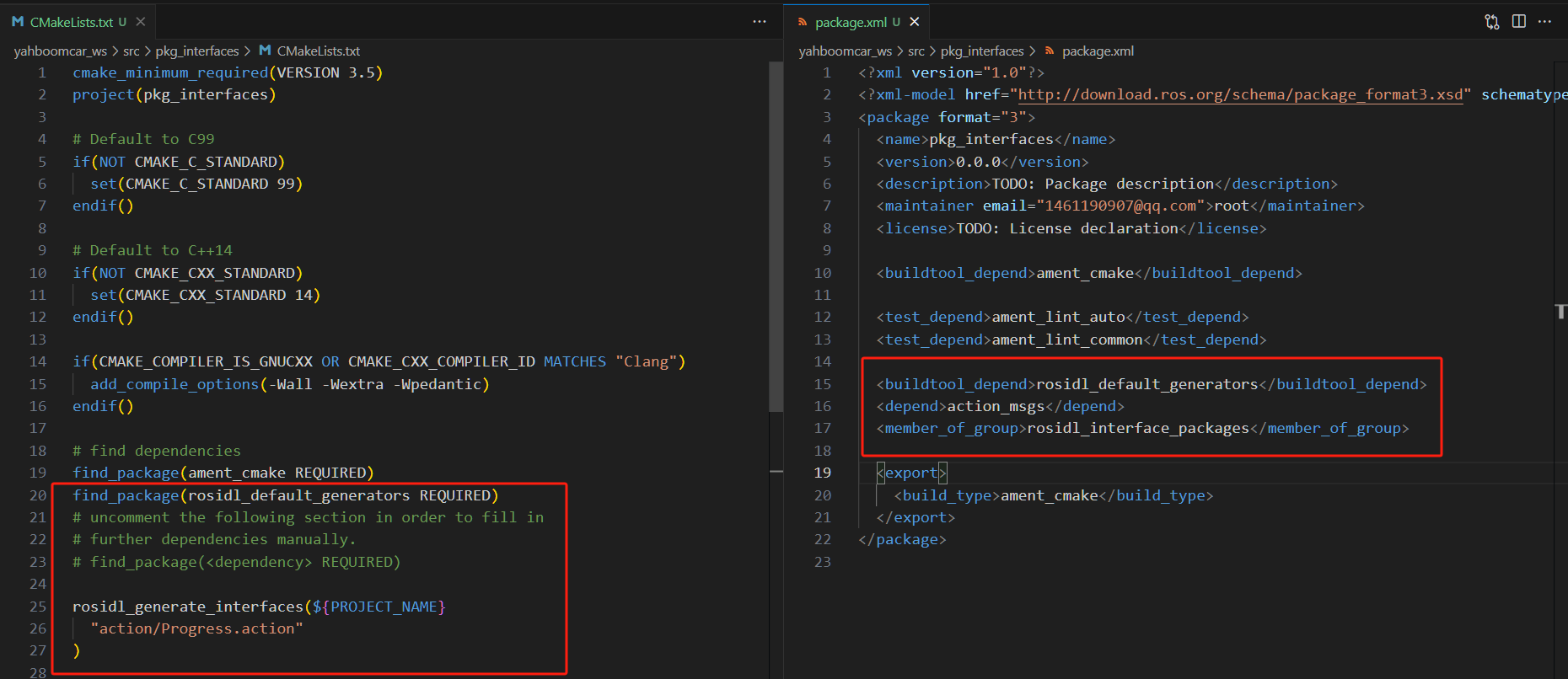This screenshot has height=679, width=1568.
Task: Open src breadcrumb in the CMakeLists editor
Action: coord(132,51)
